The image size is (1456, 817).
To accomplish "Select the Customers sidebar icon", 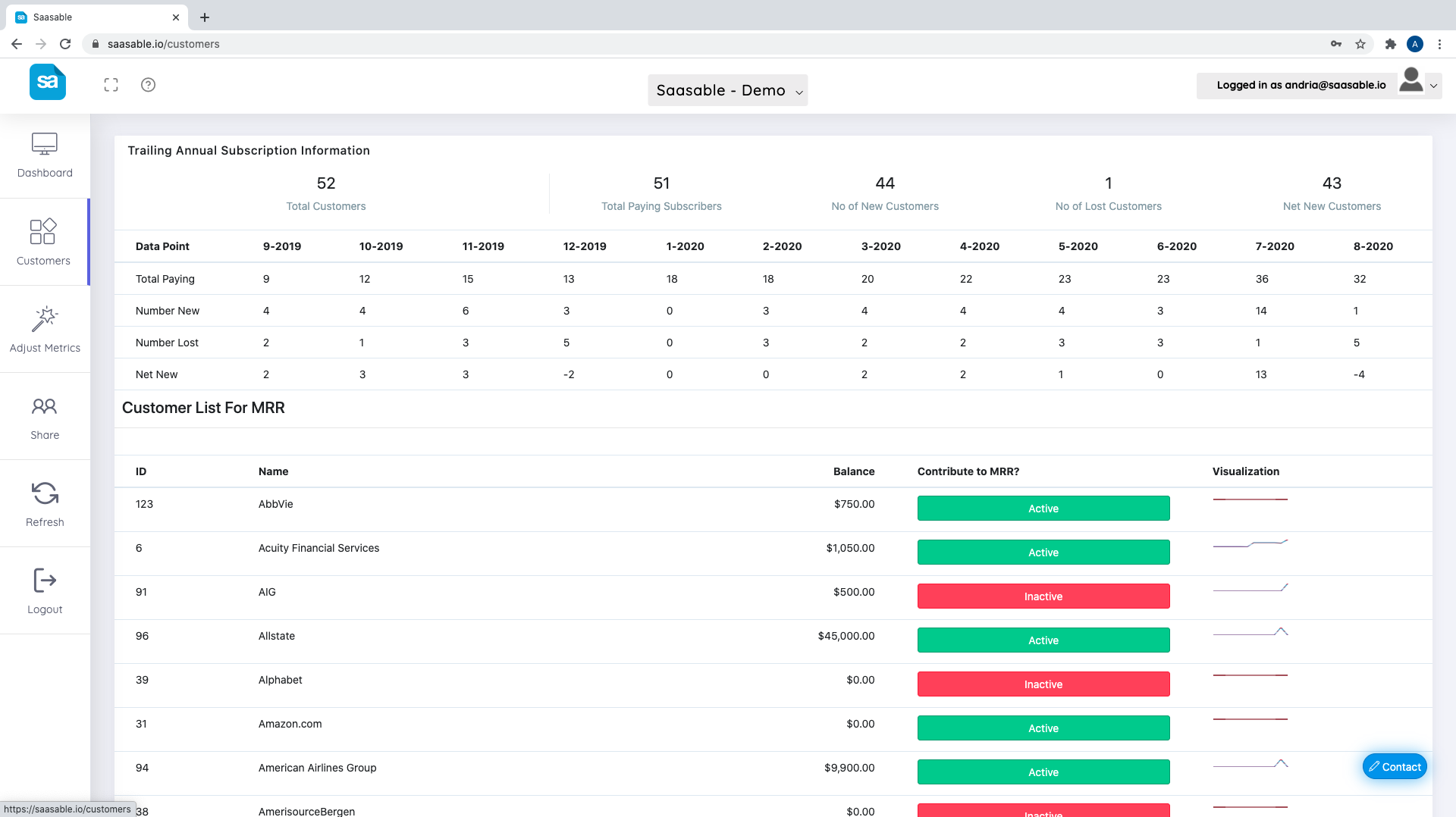I will coord(43,231).
